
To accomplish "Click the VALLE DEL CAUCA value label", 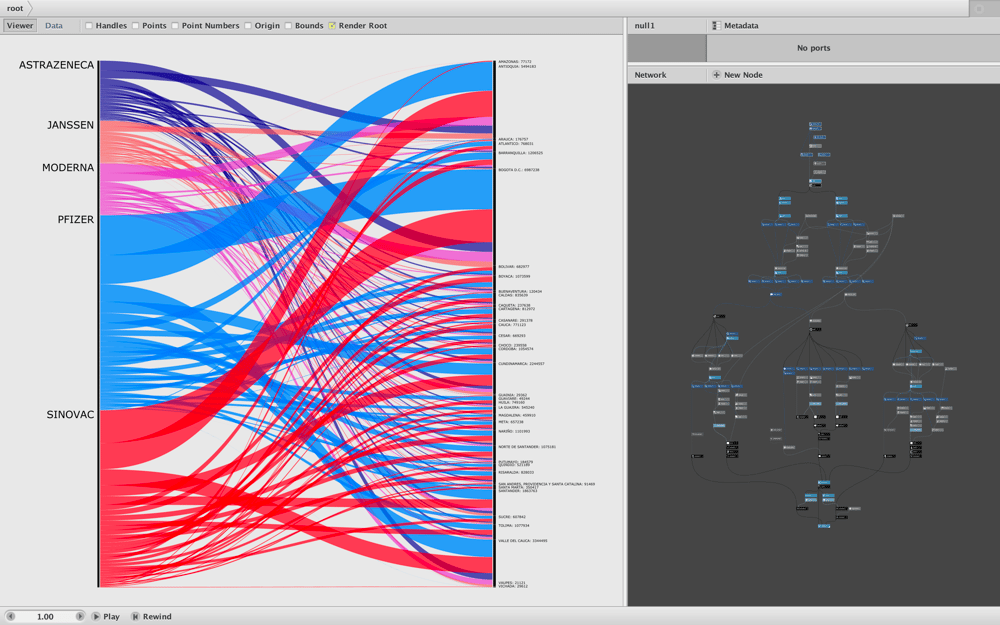I will (x=522, y=541).
